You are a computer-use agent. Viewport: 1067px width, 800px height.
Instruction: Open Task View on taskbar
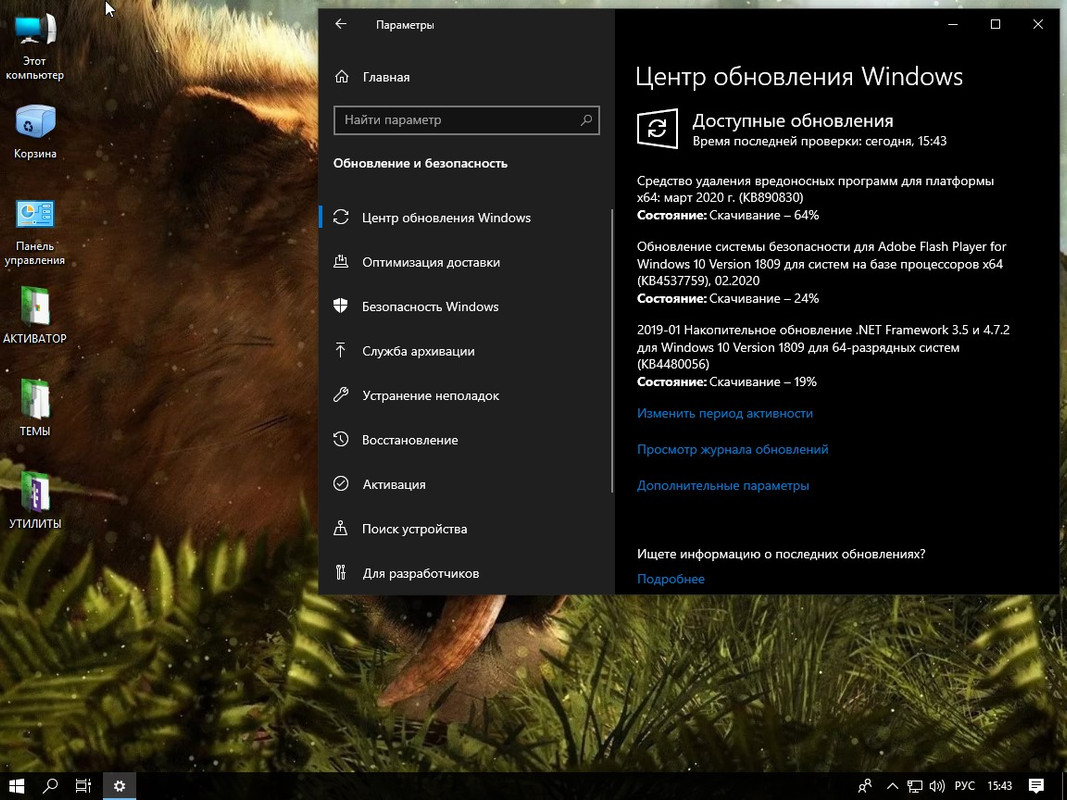[83, 786]
